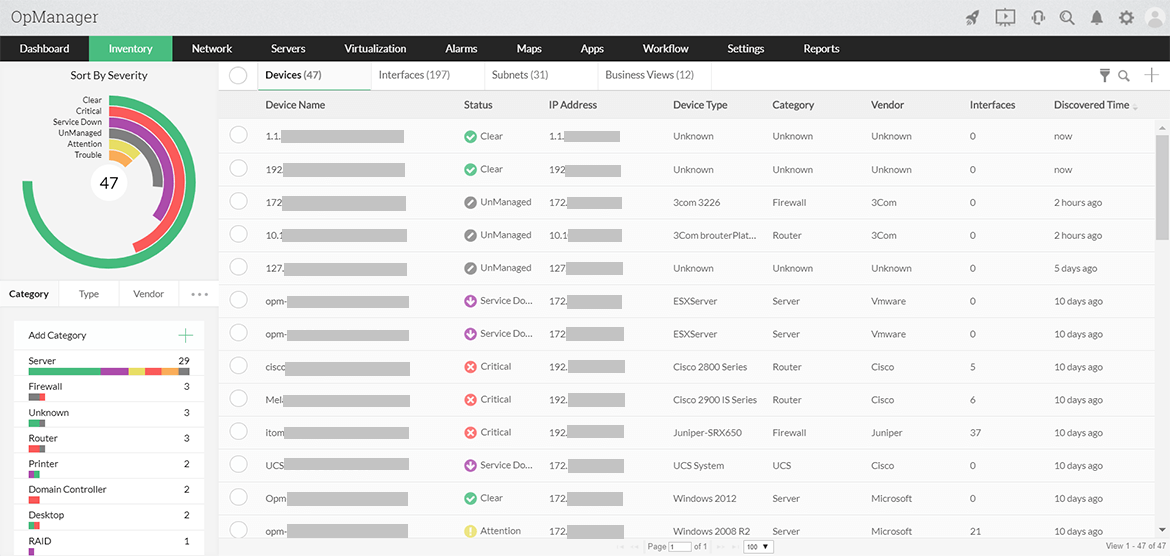Click the plus icon beside Add Category

184,336
